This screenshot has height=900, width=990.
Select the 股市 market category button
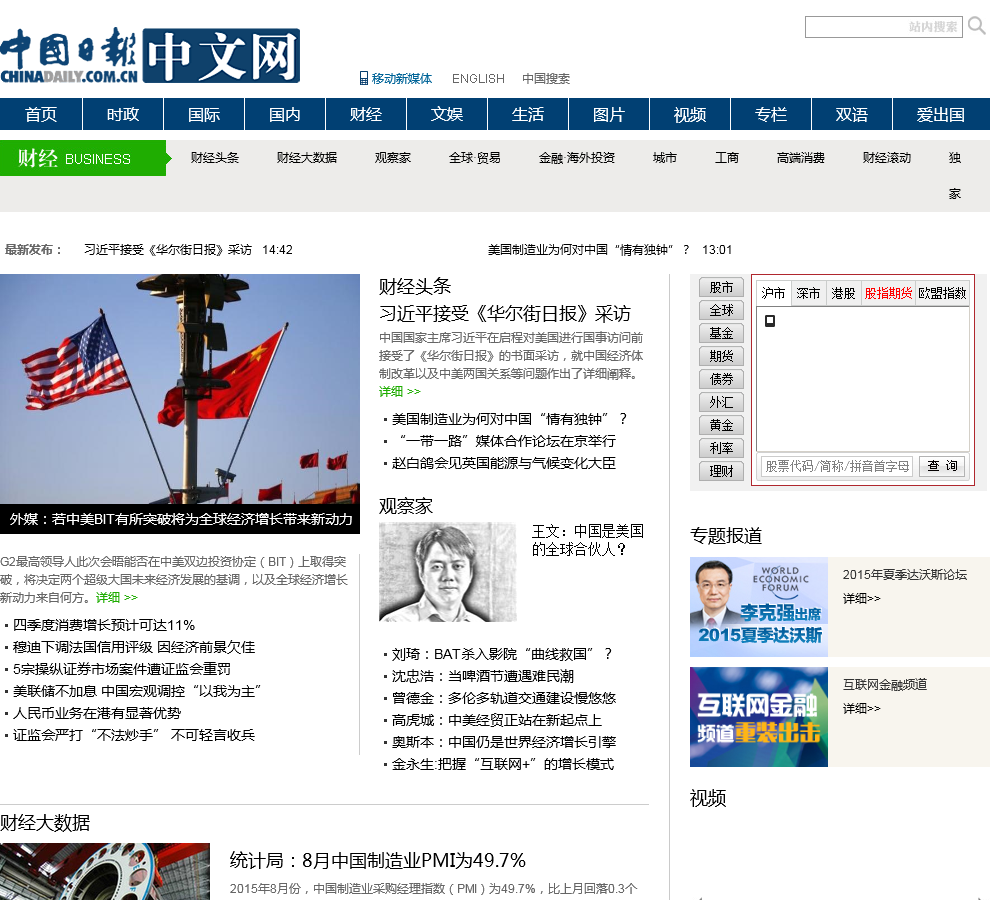(722, 287)
